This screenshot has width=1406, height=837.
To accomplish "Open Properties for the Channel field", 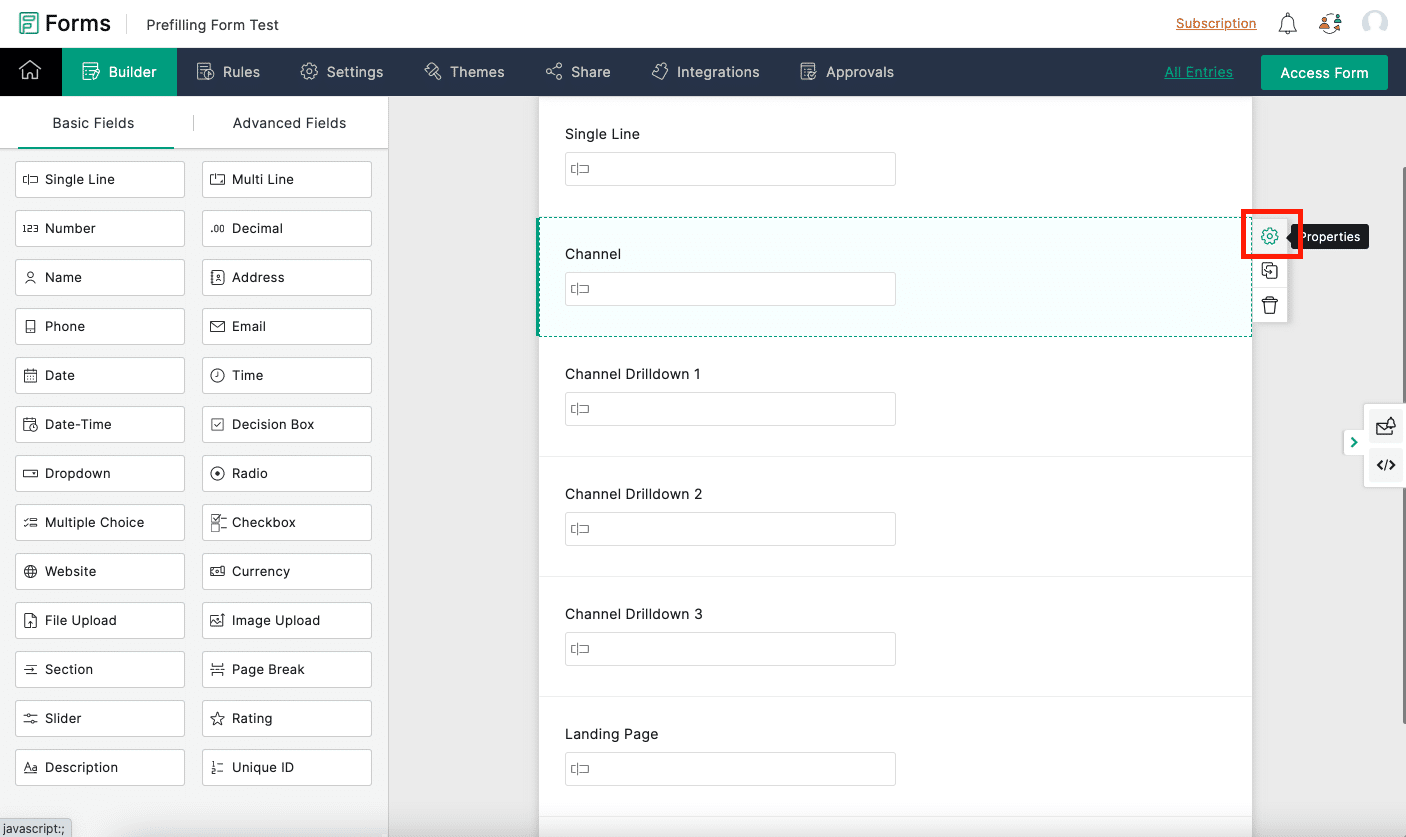I will [1270, 235].
